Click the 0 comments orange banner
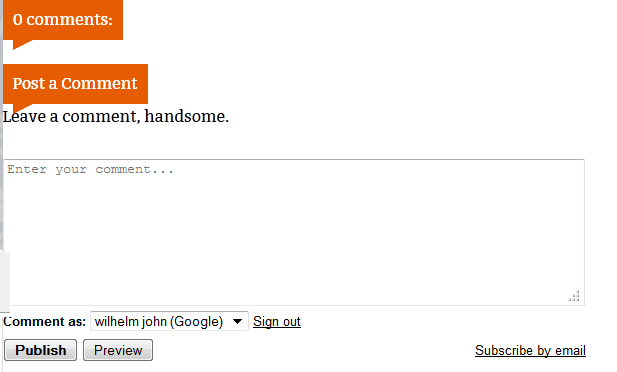The image size is (617, 372). coord(63,20)
